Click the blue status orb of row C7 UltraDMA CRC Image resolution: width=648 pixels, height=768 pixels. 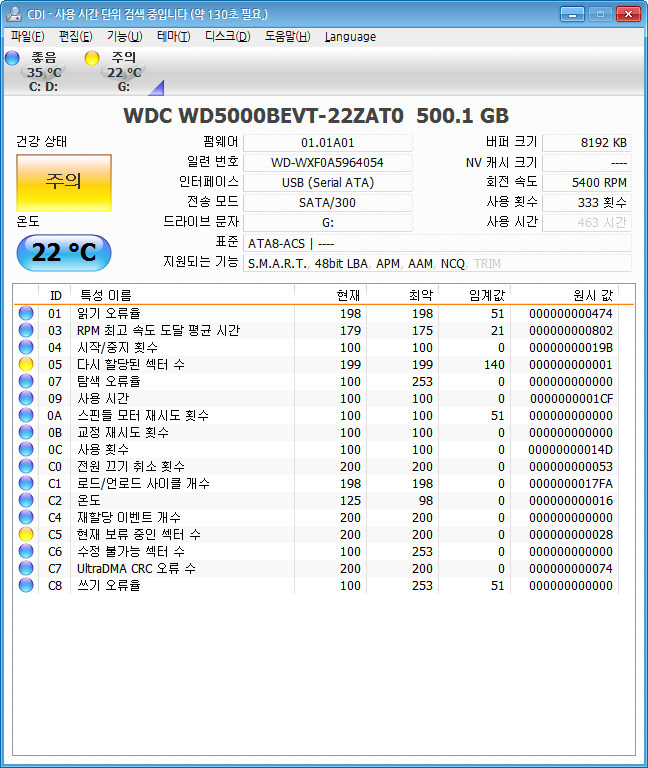click(26, 568)
